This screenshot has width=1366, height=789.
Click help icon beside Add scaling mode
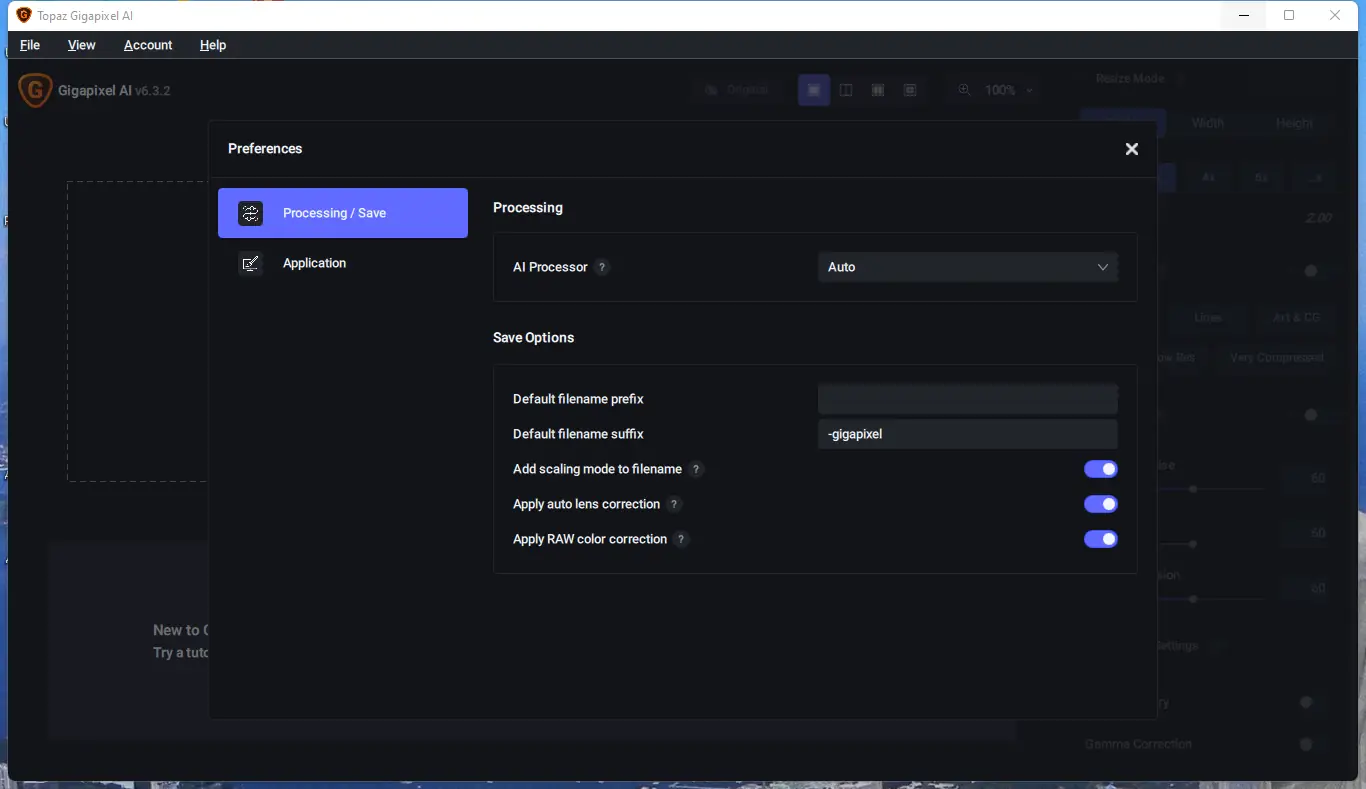click(x=697, y=469)
